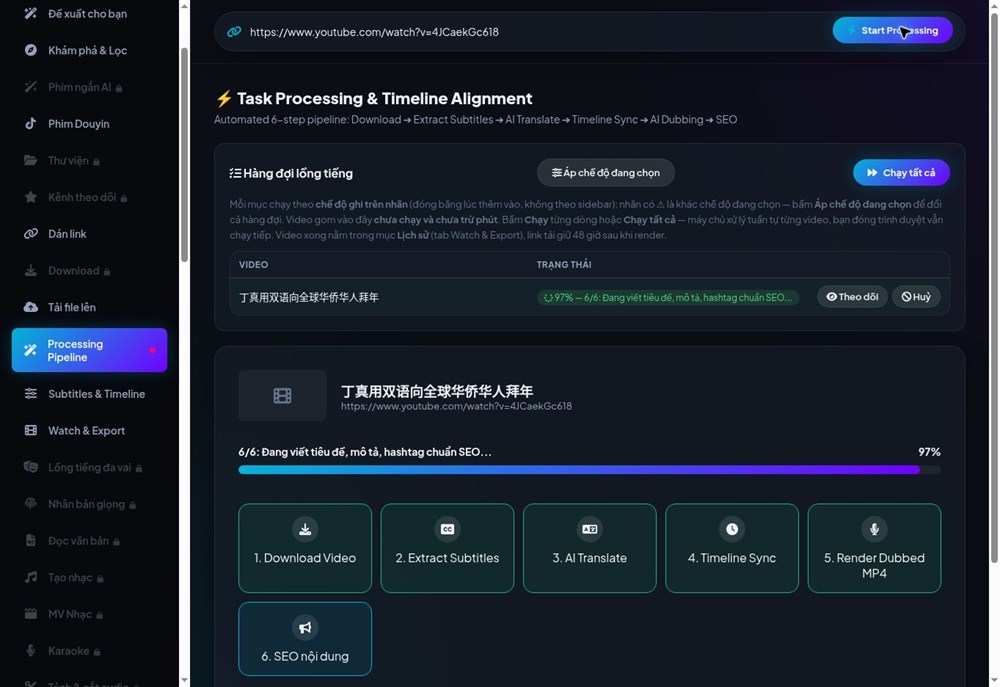Click the sidebar scroll down arrow
1000x687 pixels.
(x=184, y=680)
